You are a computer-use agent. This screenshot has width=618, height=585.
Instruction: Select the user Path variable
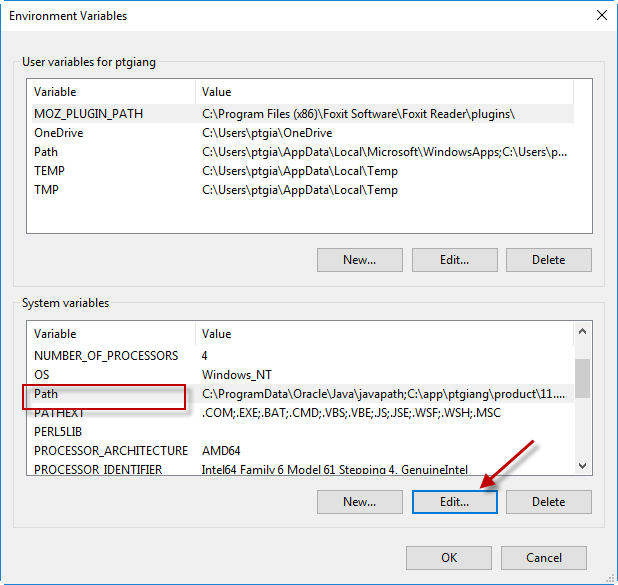(46, 152)
